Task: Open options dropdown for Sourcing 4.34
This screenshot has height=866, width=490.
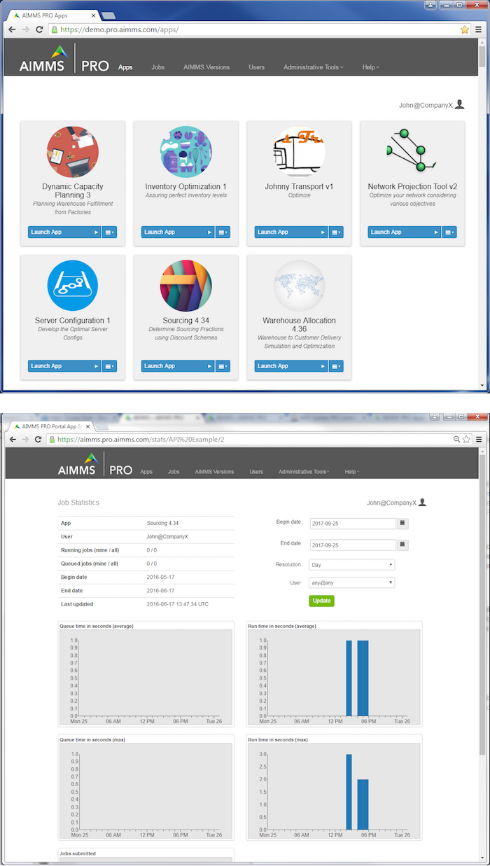Action: pos(223,366)
